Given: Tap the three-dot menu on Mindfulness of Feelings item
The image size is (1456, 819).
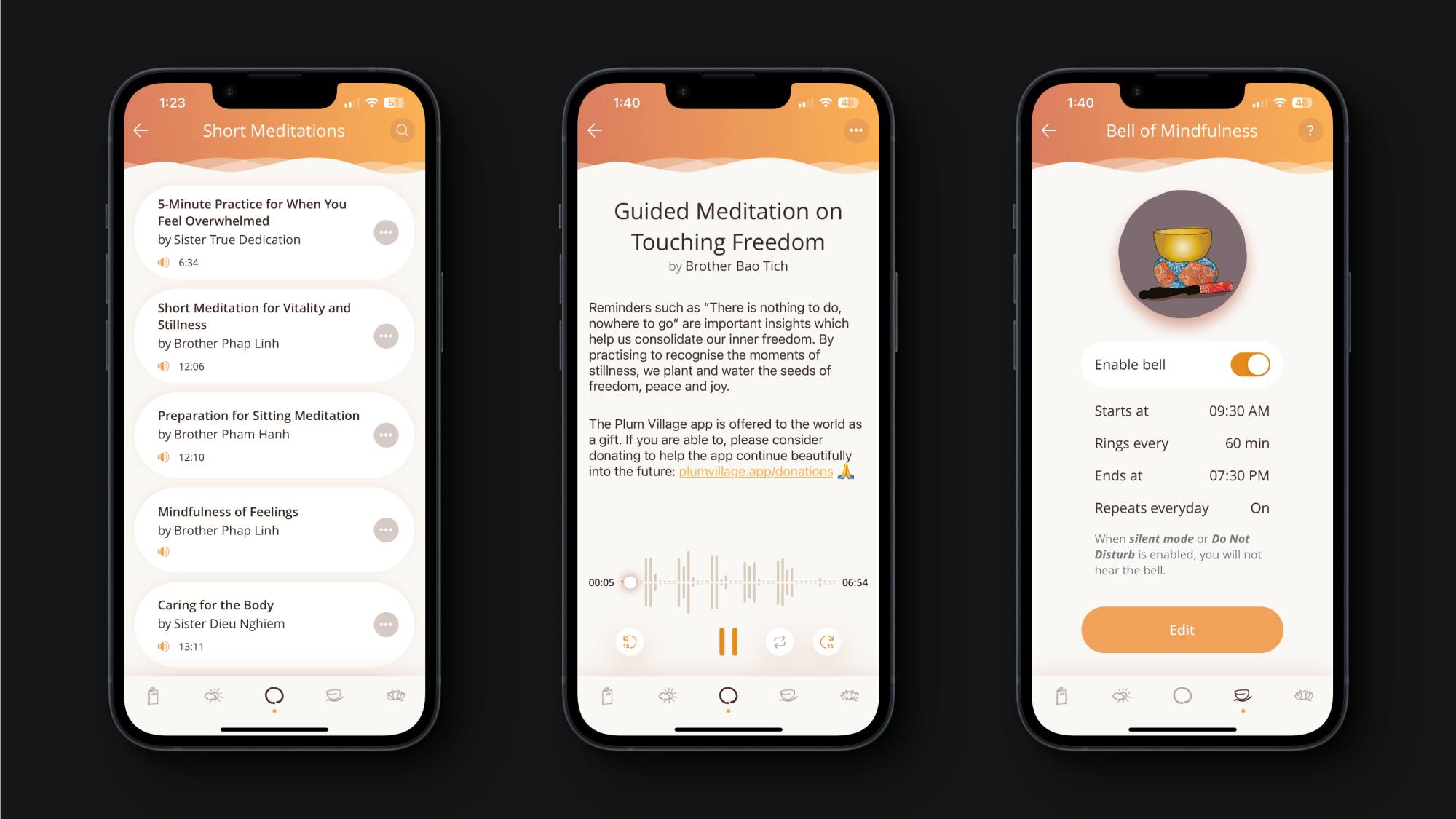Looking at the screenshot, I should tap(386, 529).
